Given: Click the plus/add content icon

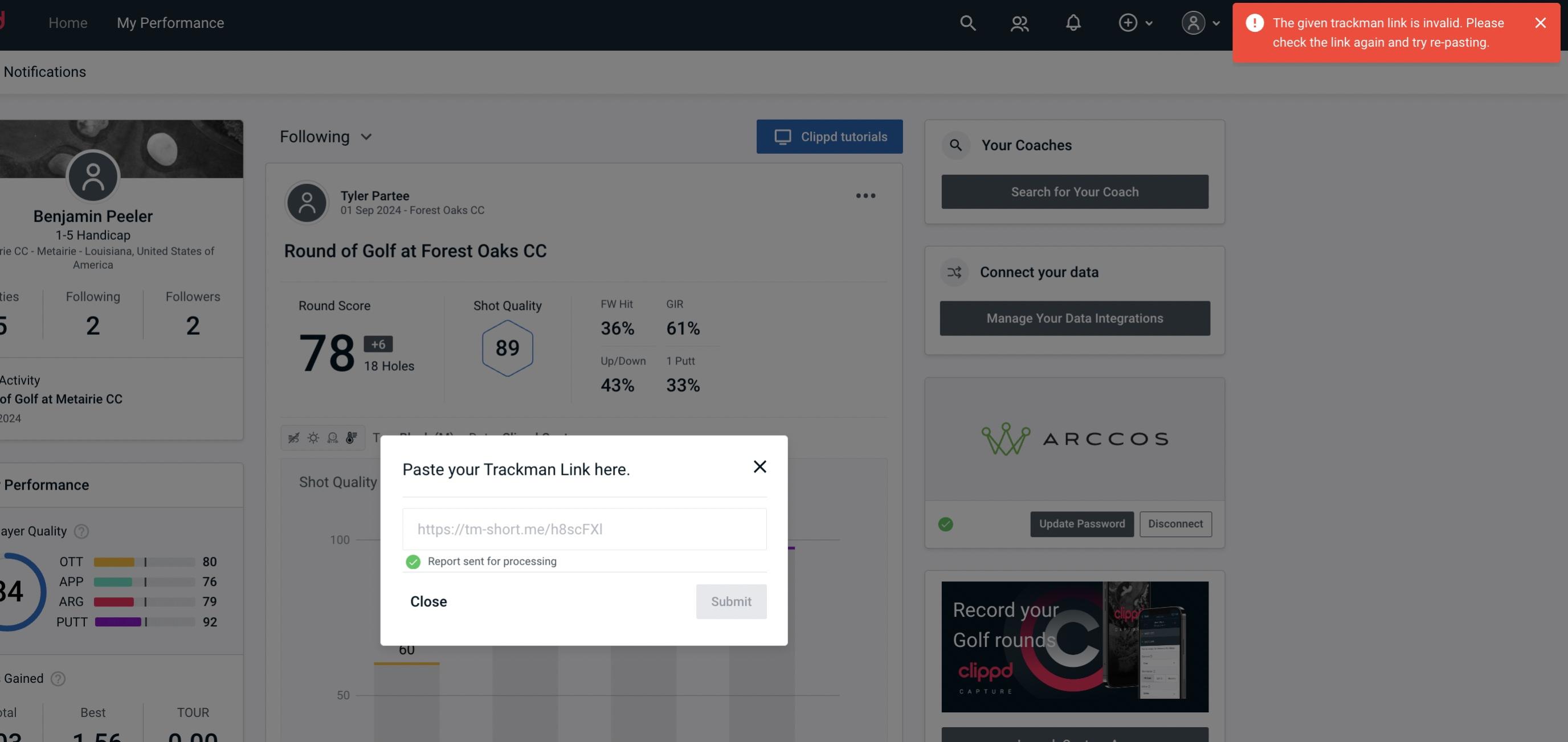Looking at the screenshot, I should pyautogui.click(x=1128, y=22).
